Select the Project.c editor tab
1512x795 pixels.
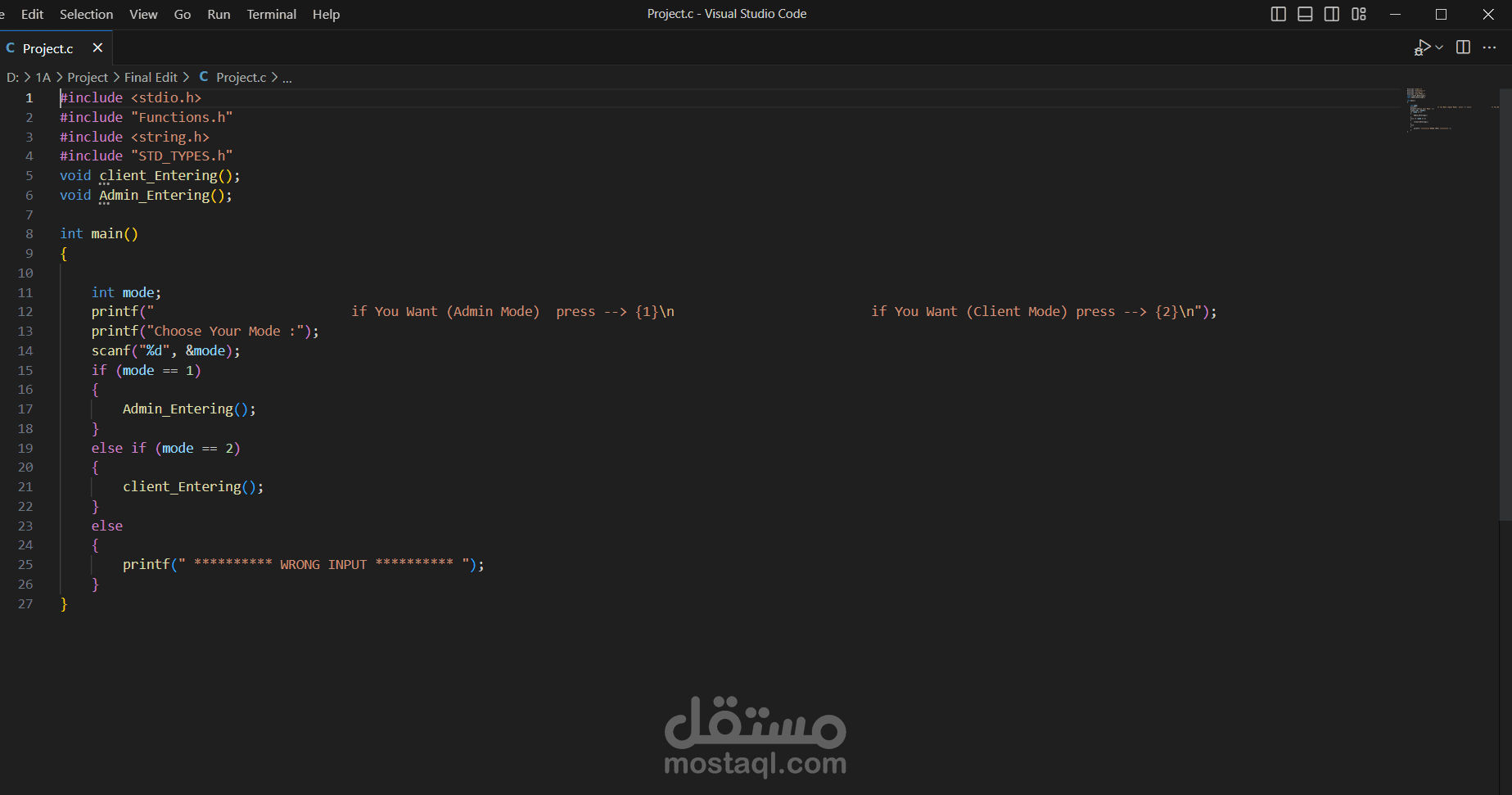click(56, 48)
